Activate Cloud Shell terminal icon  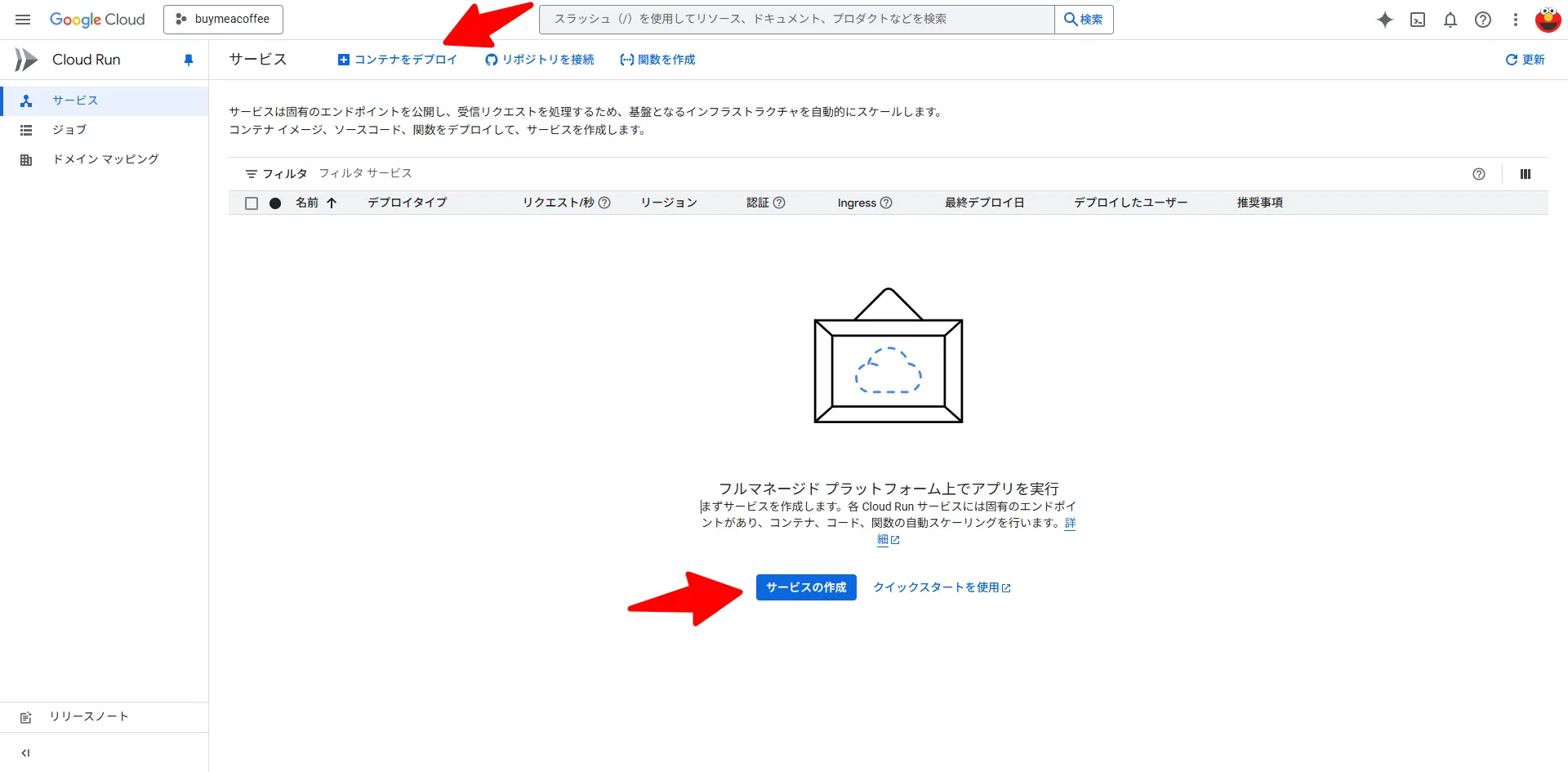pyautogui.click(x=1418, y=20)
